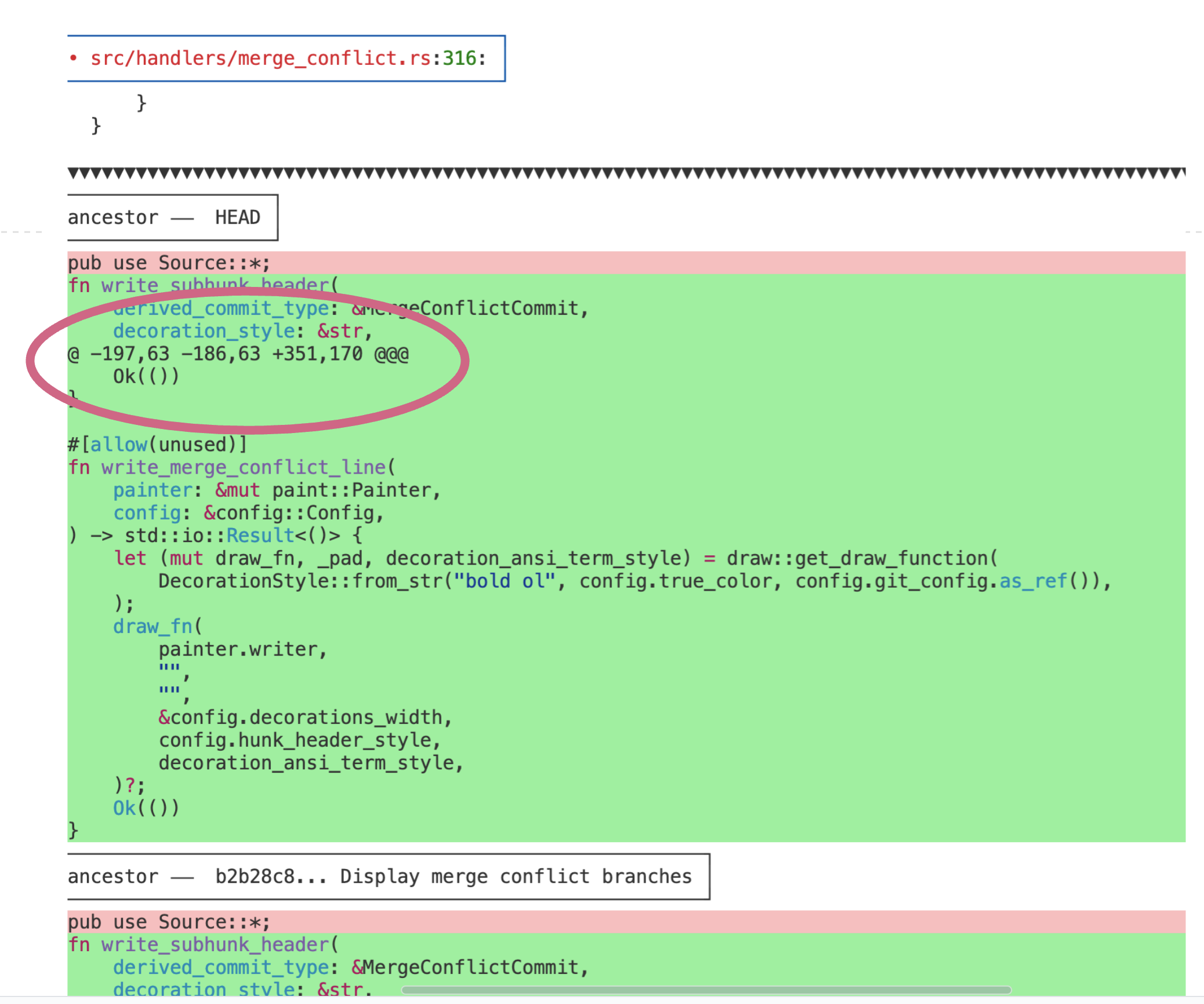Open the src/handlers/merge_conflict.rs file path

click(x=261, y=59)
